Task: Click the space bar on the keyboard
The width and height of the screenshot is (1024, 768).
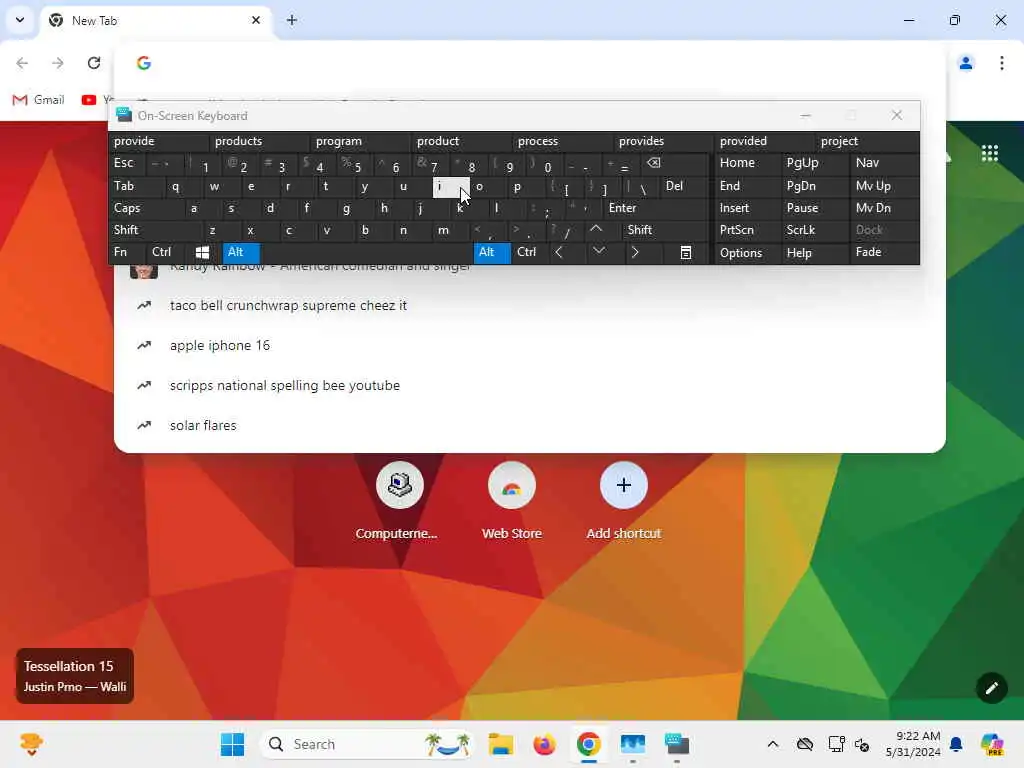Action: [x=367, y=253]
